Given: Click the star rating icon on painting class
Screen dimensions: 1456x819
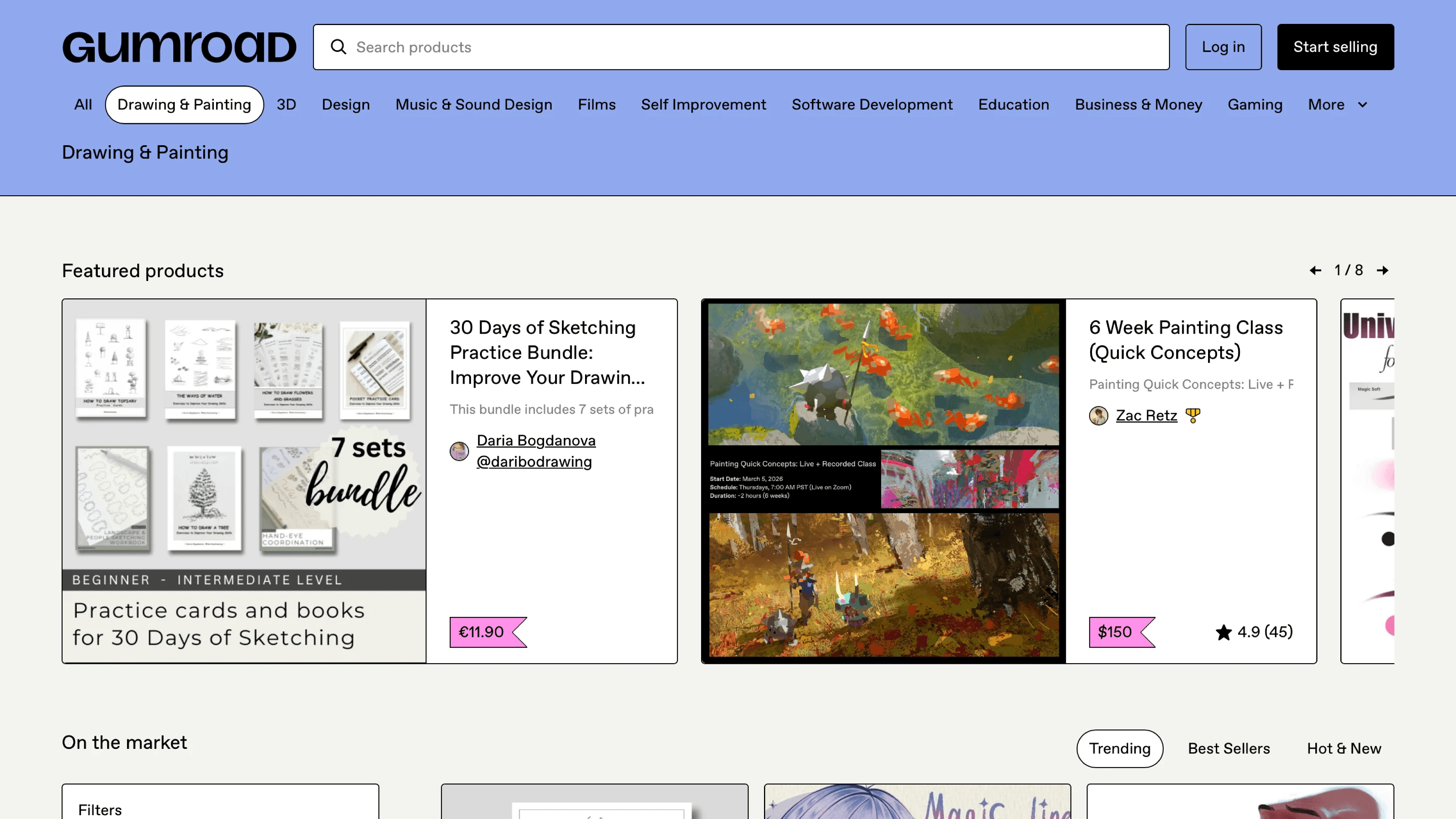Looking at the screenshot, I should (x=1223, y=632).
